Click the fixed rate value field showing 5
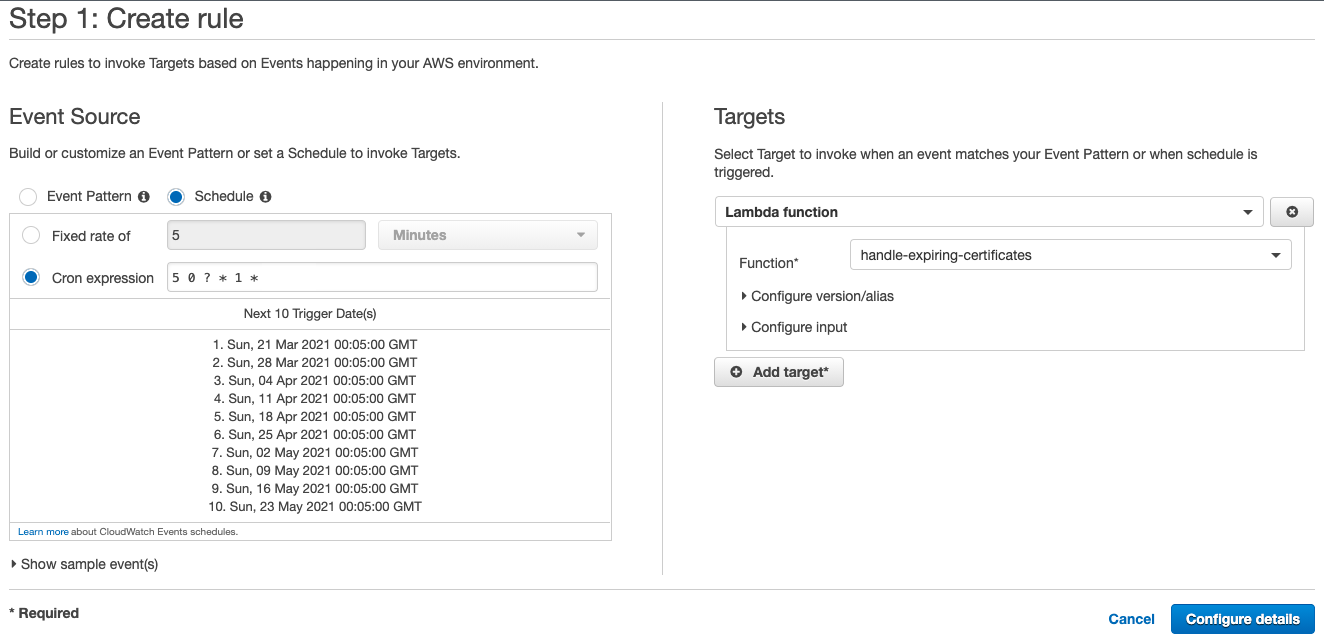1324x642 pixels. click(265, 234)
